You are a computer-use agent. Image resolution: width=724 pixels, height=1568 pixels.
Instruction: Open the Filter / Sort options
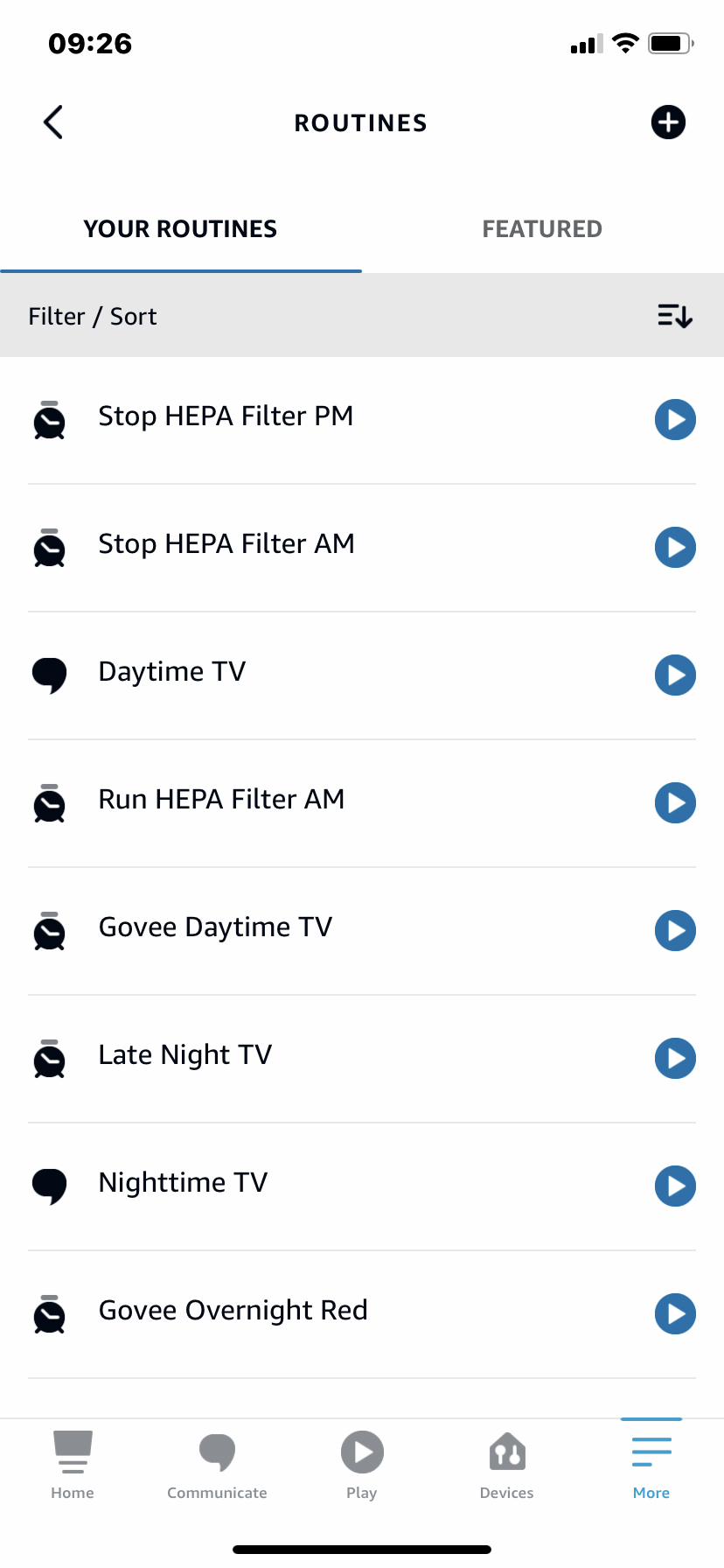[93, 316]
